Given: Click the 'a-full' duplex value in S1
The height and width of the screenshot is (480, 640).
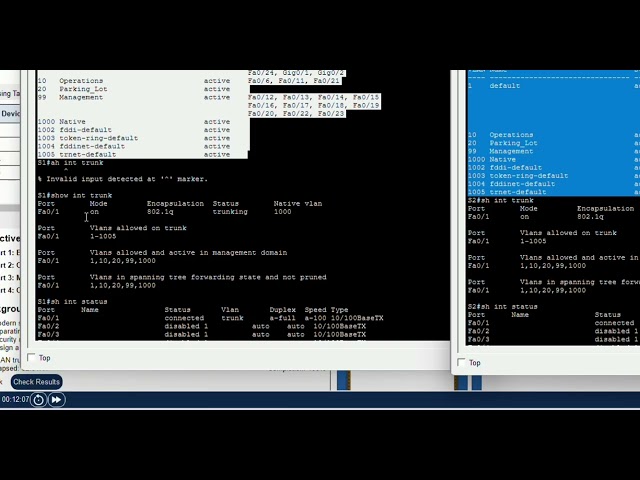Looking at the screenshot, I should point(282,318).
